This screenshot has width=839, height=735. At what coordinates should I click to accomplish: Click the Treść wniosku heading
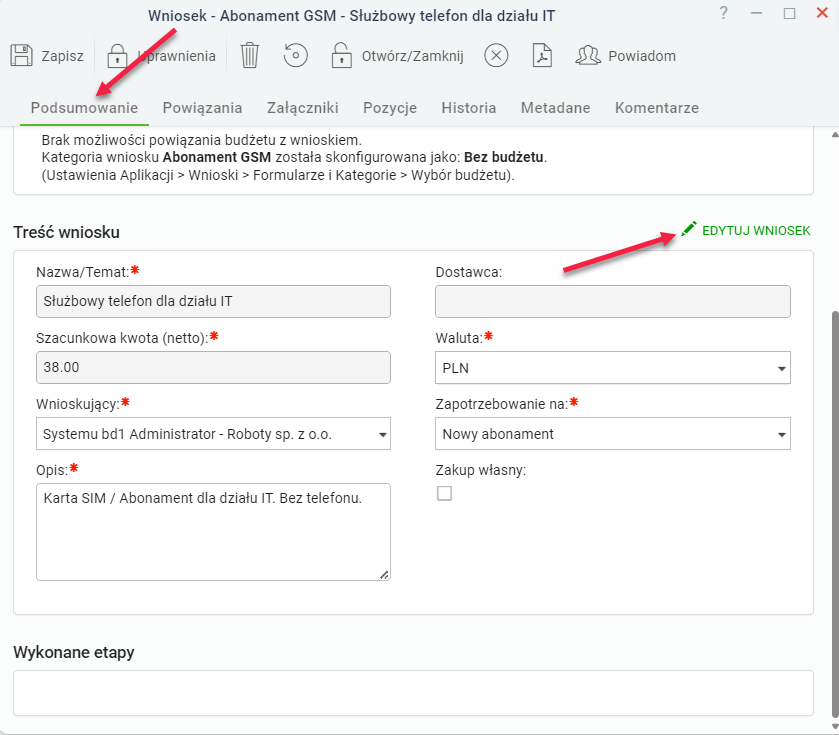(66, 232)
